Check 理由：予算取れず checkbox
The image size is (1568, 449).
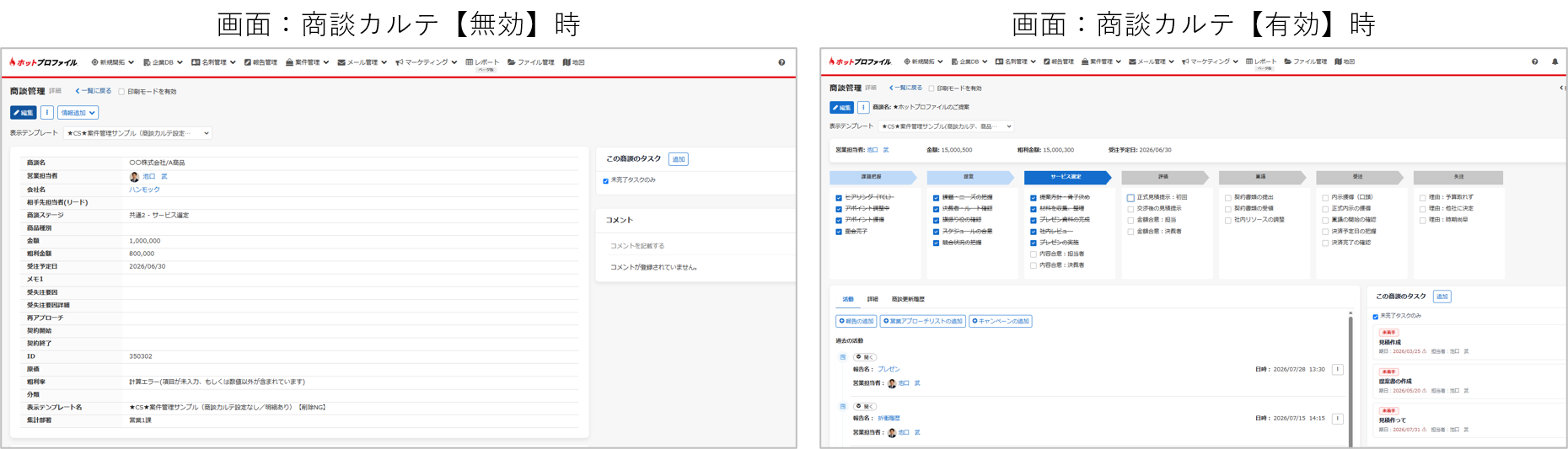(x=1422, y=198)
